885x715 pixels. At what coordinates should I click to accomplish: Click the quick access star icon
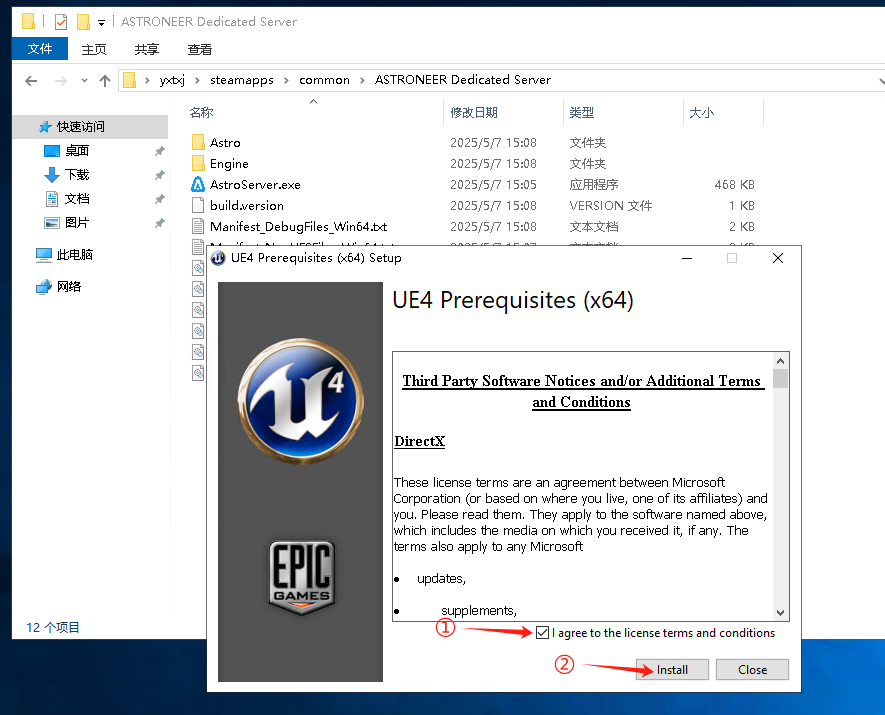(x=45, y=127)
